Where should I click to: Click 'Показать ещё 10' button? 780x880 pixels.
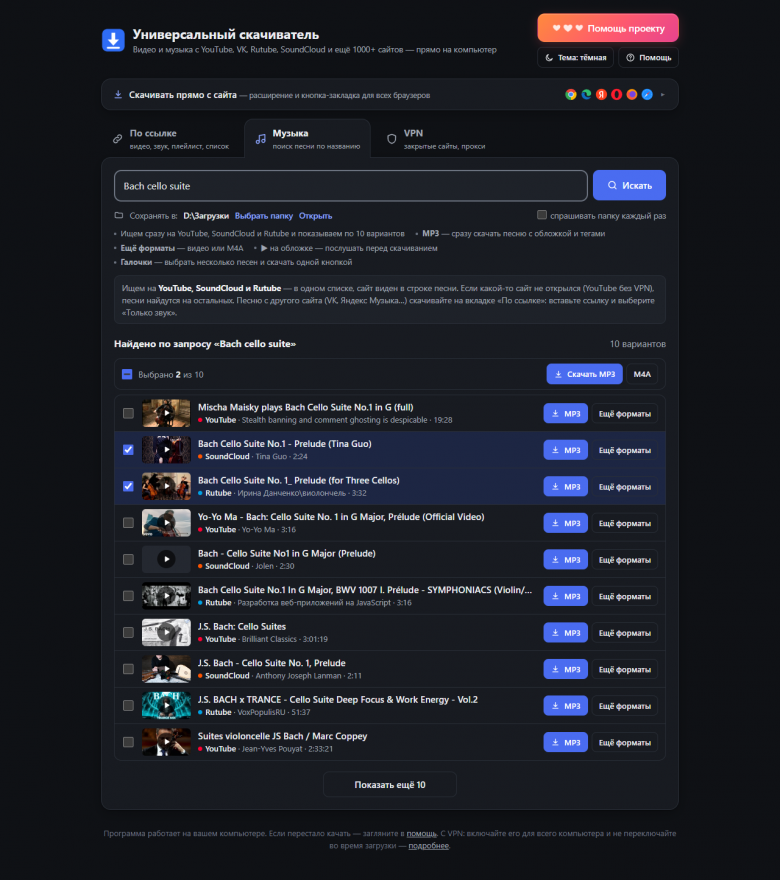coord(390,785)
